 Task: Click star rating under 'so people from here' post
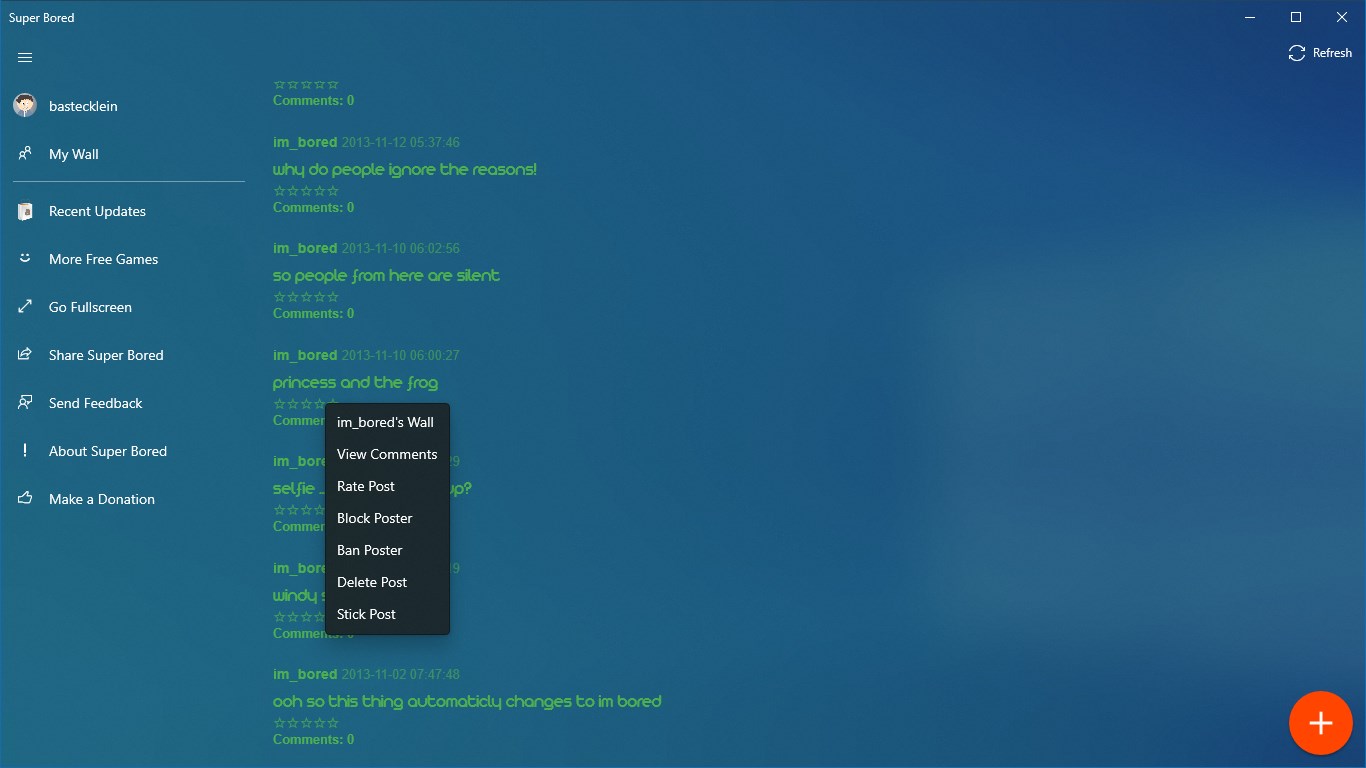click(x=306, y=297)
